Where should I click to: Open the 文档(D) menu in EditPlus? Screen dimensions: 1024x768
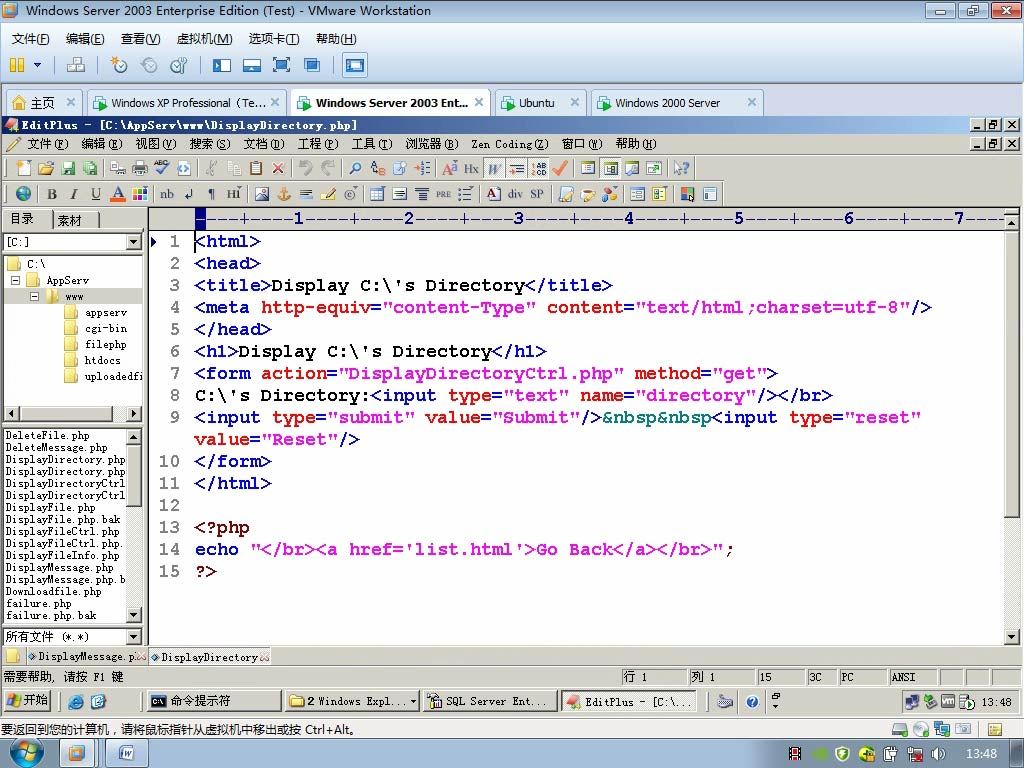point(264,144)
